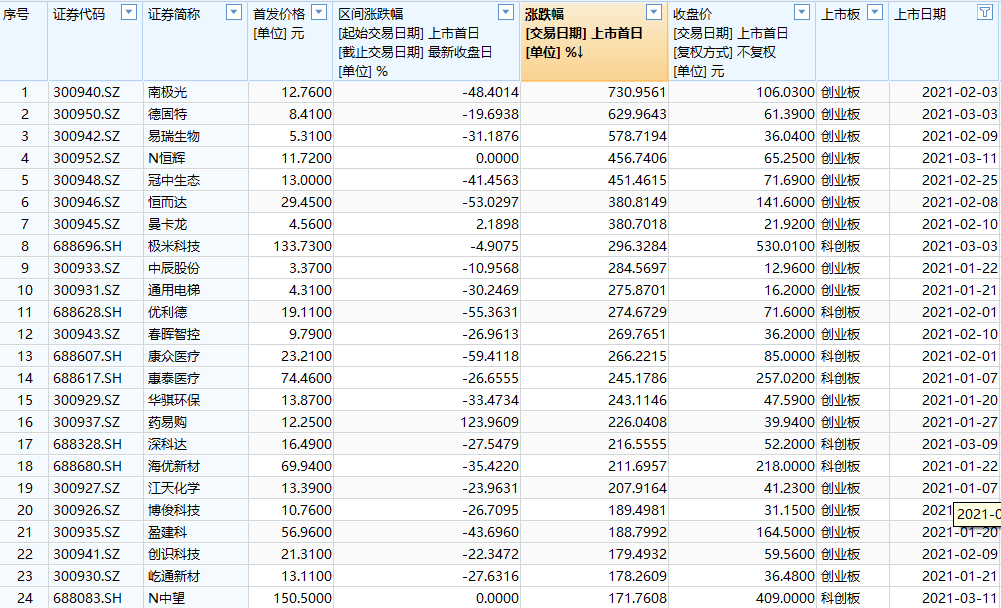This screenshot has width=1001, height=608.
Task: Click stock name 华骐环保
Action: tap(174, 400)
